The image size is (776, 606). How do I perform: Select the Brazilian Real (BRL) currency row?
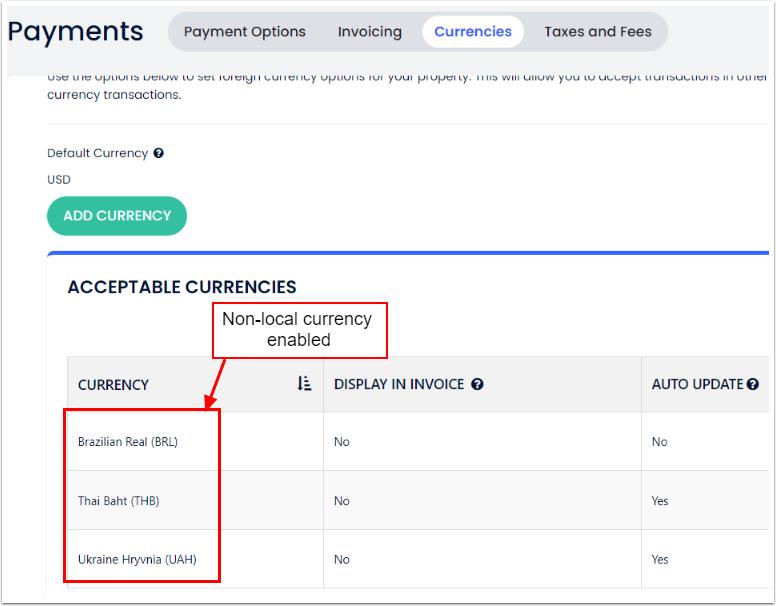click(x=128, y=442)
